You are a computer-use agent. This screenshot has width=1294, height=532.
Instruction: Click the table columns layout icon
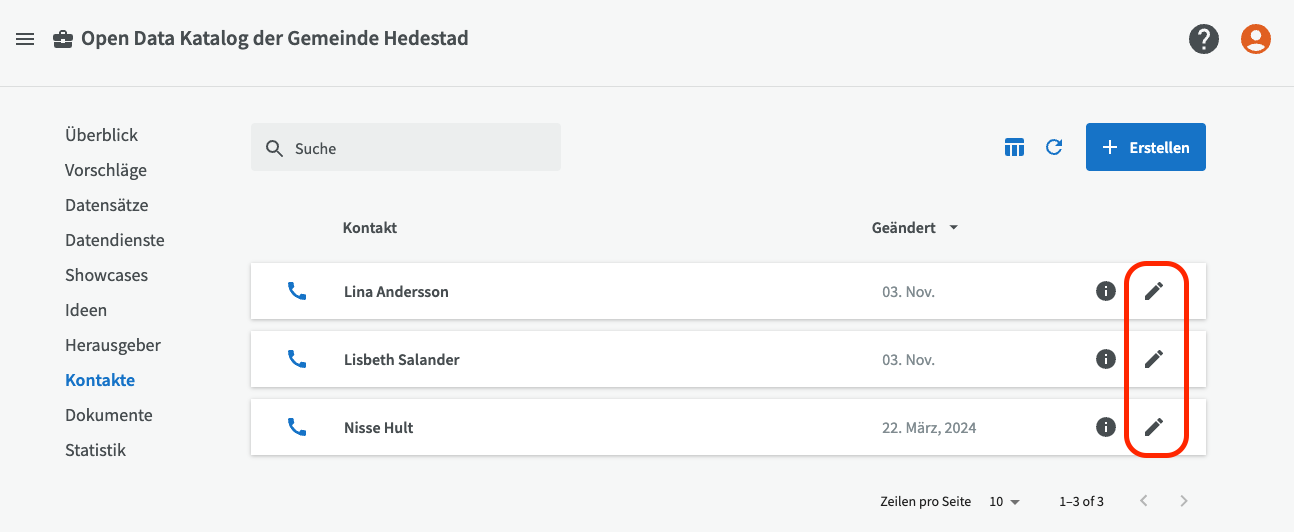click(x=1015, y=148)
